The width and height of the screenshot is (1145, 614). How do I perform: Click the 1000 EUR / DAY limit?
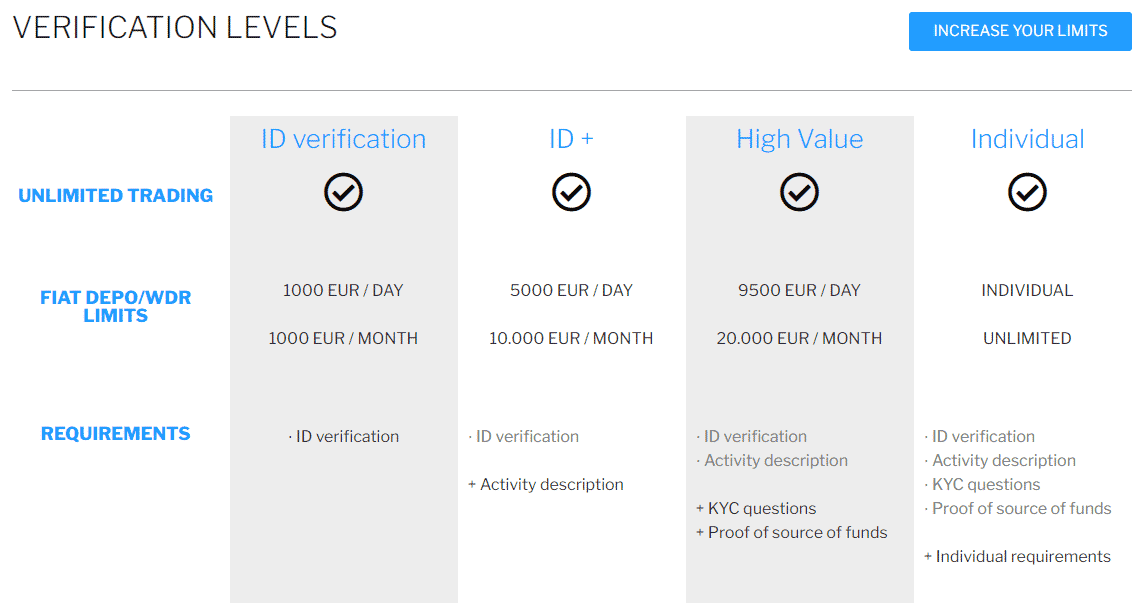tap(343, 290)
